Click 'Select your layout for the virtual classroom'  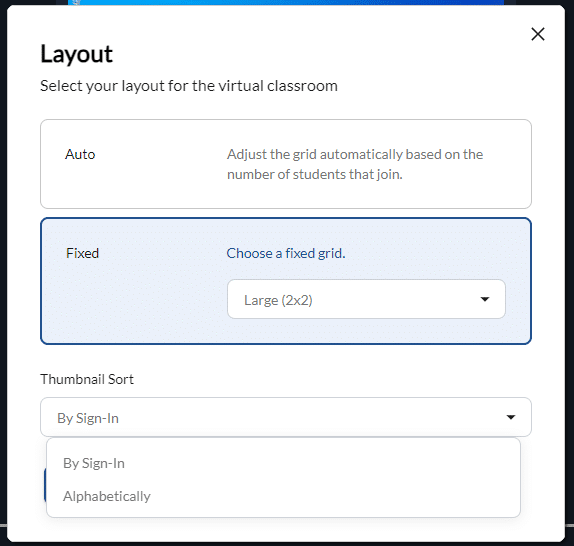click(x=189, y=86)
